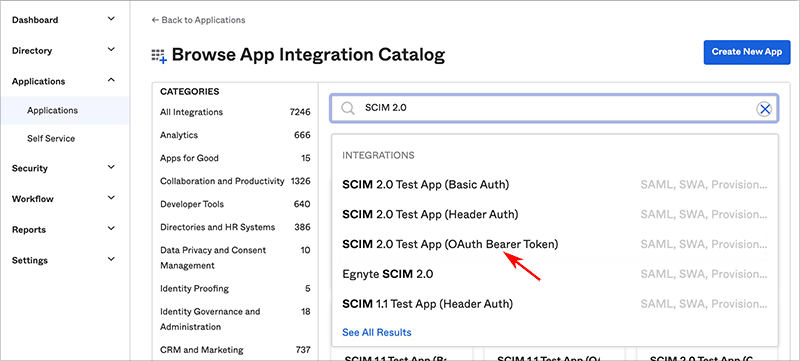Expand the Reports sidebar chevron

(x=111, y=229)
